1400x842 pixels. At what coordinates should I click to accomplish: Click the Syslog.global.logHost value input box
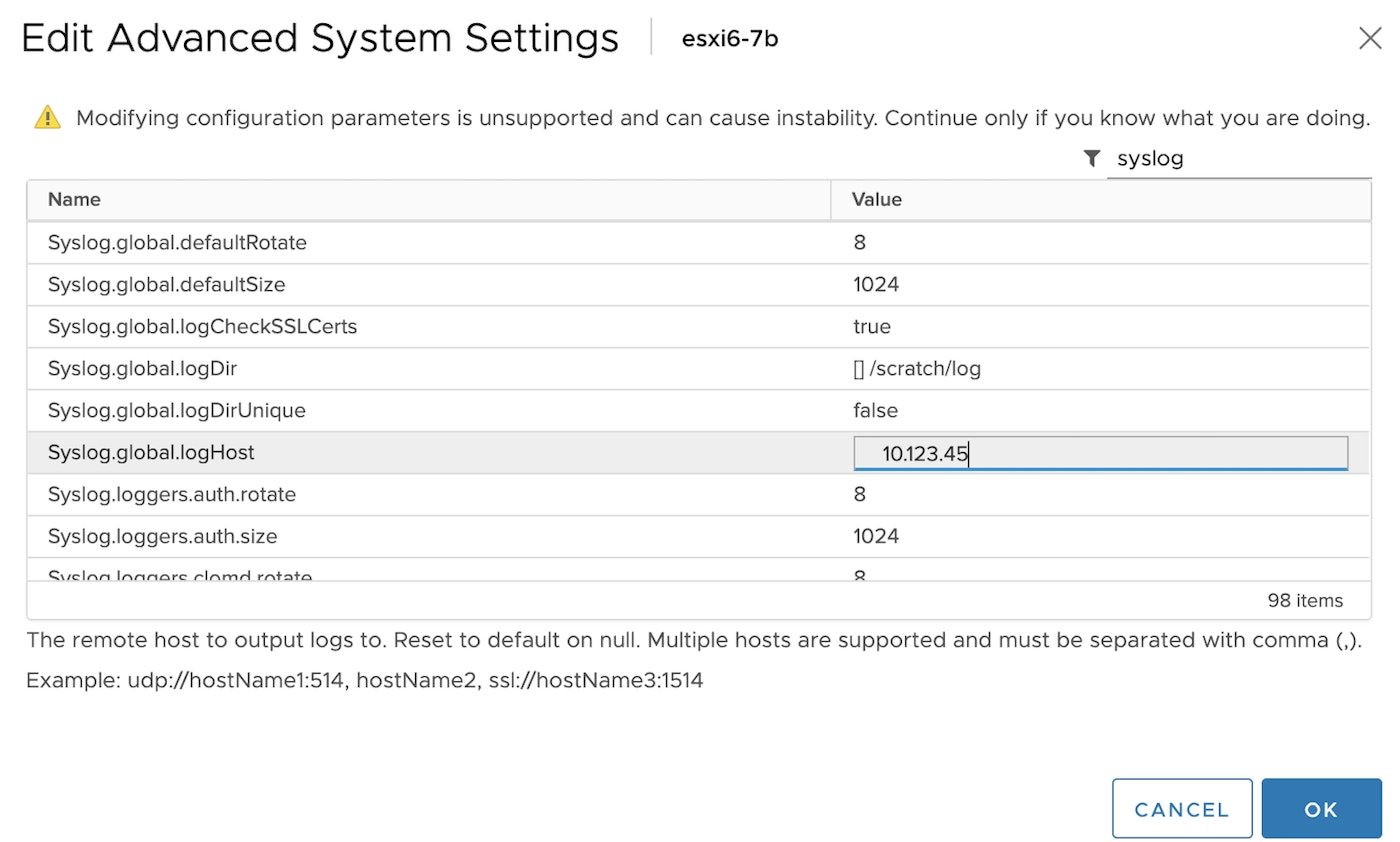1100,452
